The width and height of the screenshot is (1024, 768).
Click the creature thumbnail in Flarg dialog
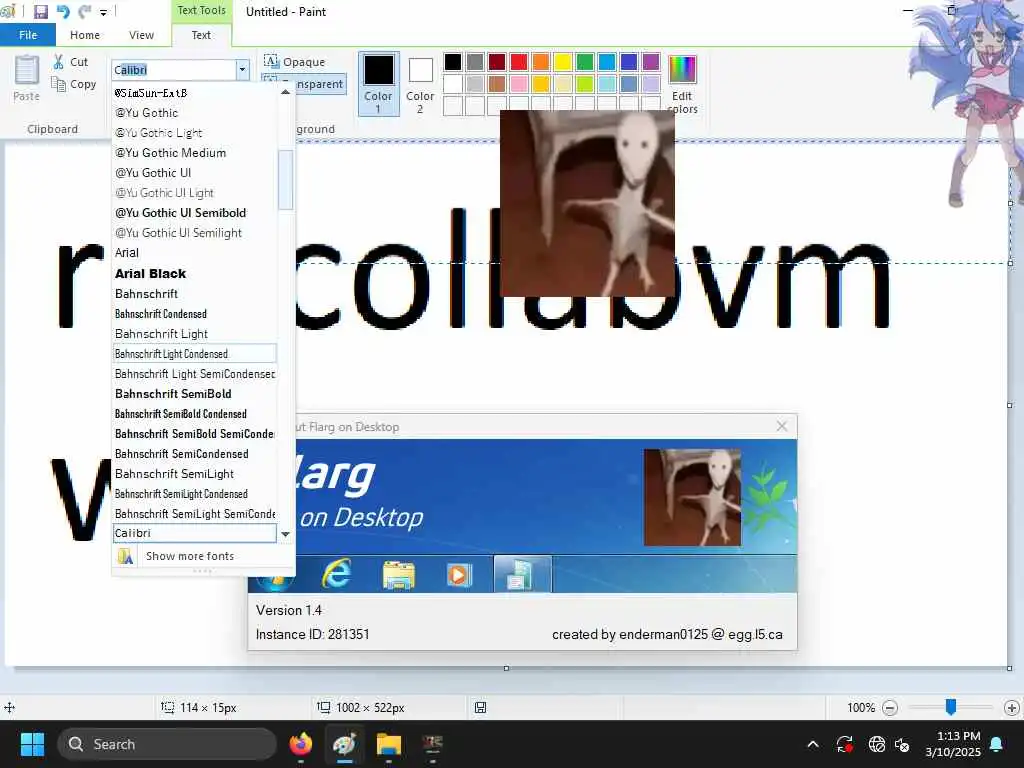[x=692, y=498]
